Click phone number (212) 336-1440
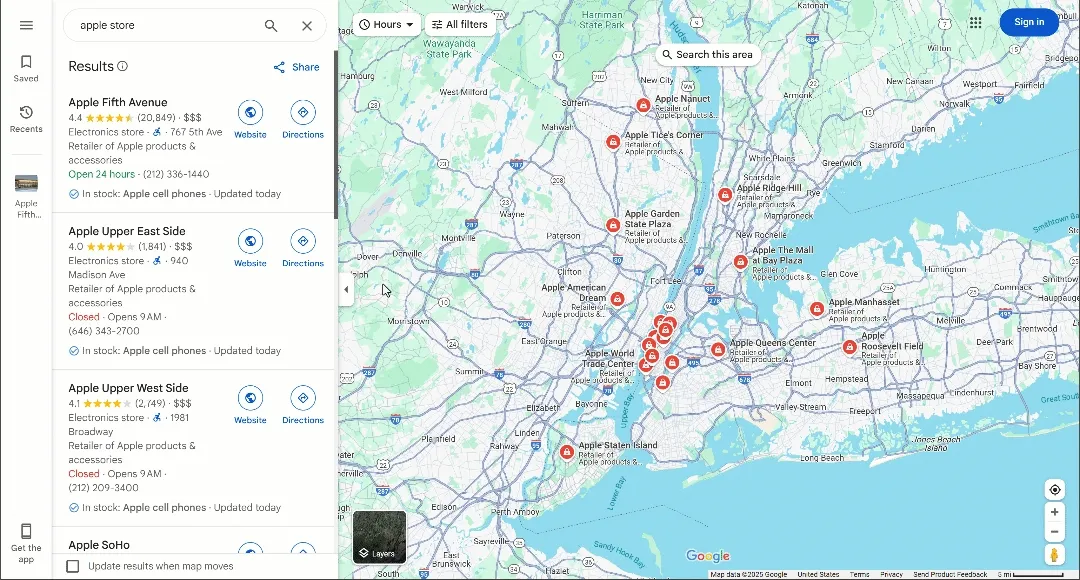This screenshot has width=1080, height=580. tap(176, 174)
